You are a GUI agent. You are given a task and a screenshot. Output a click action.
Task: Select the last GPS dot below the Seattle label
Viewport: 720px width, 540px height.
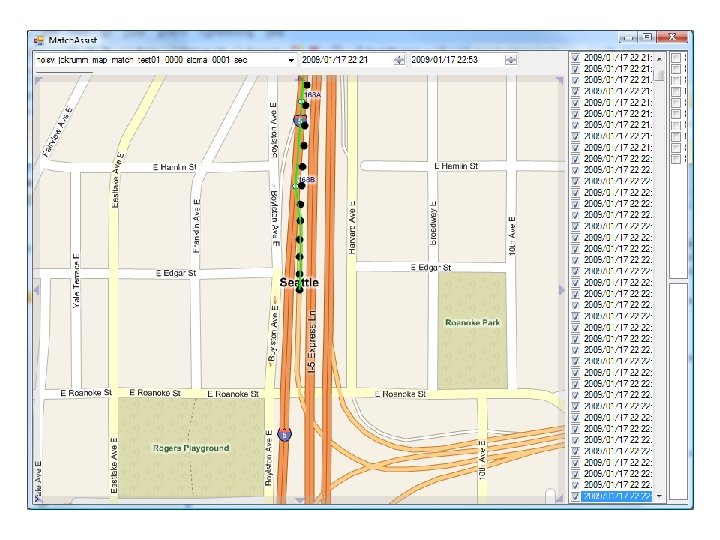(x=299, y=290)
